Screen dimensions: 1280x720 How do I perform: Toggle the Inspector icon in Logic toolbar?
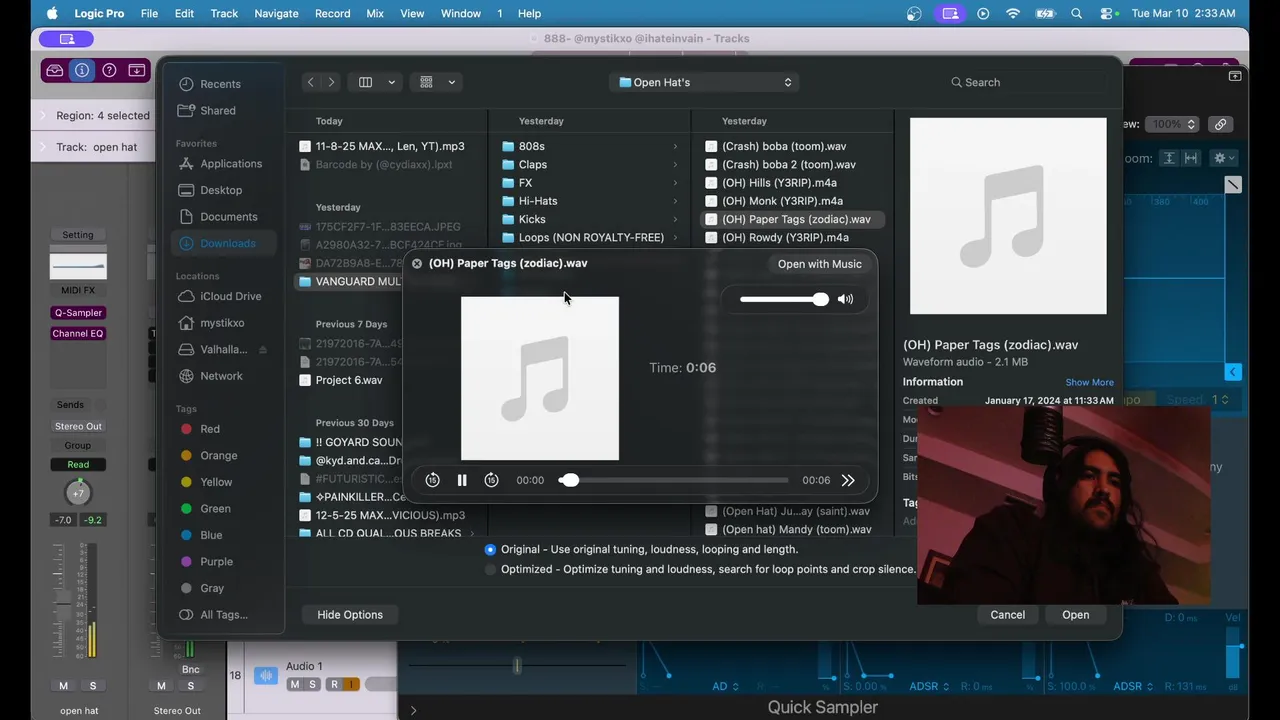coord(82,70)
